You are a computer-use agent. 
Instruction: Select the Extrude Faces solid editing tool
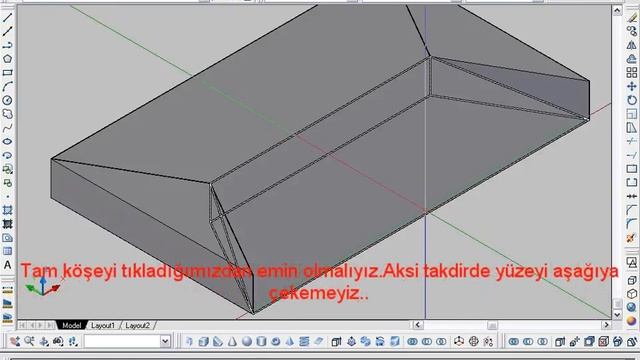(560, 341)
